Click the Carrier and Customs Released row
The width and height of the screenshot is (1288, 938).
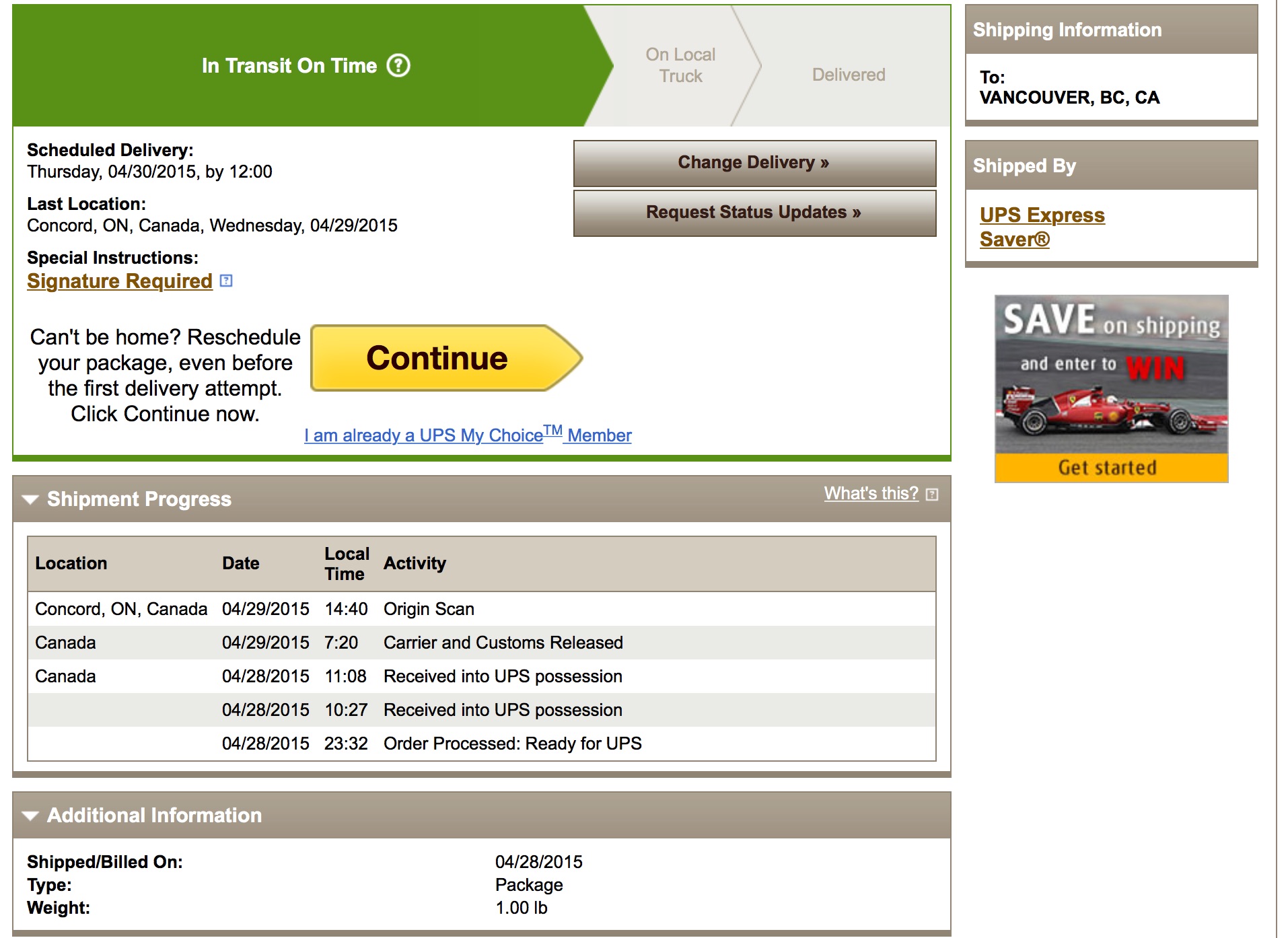[482, 643]
